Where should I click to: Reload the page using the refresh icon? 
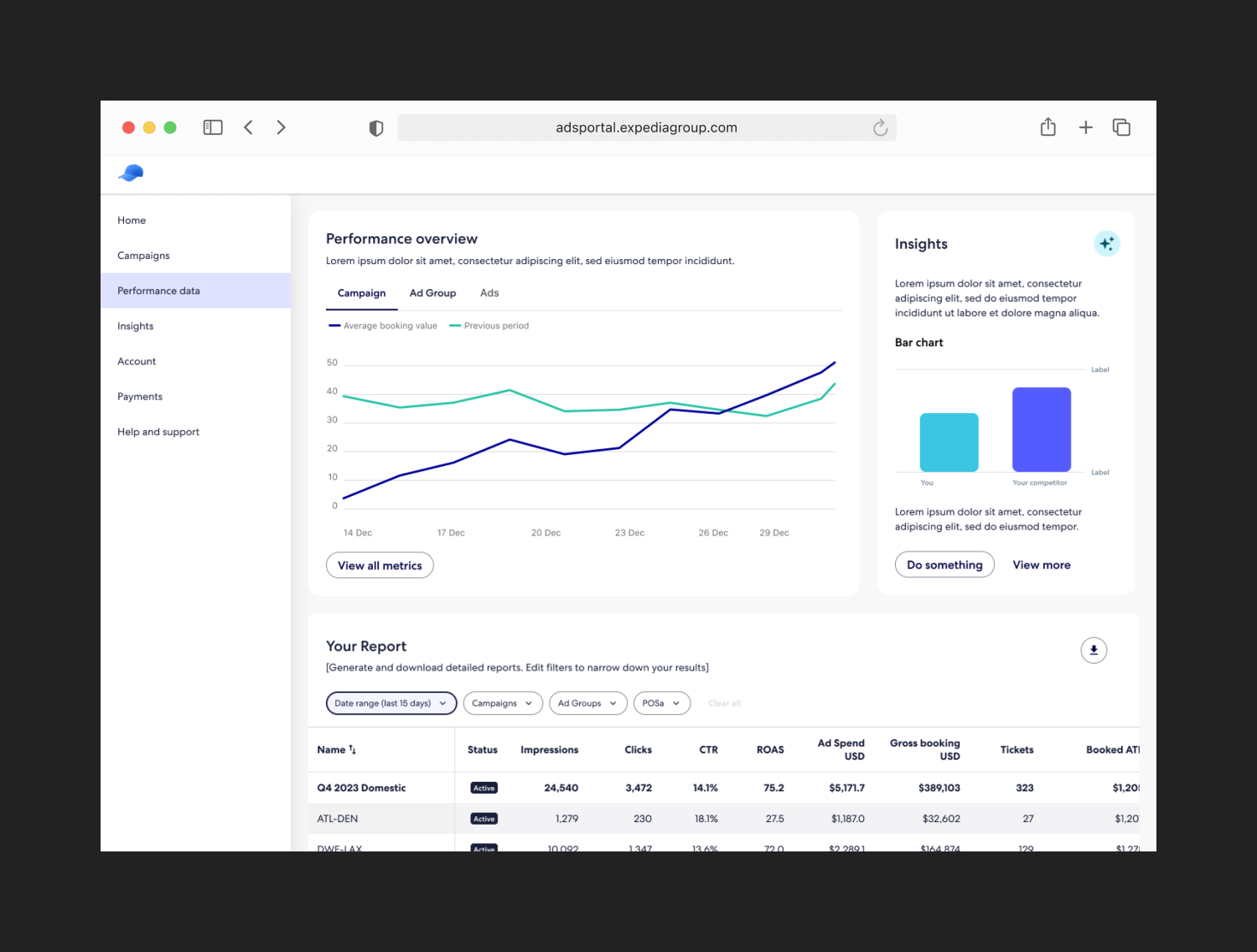(x=880, y=127)
